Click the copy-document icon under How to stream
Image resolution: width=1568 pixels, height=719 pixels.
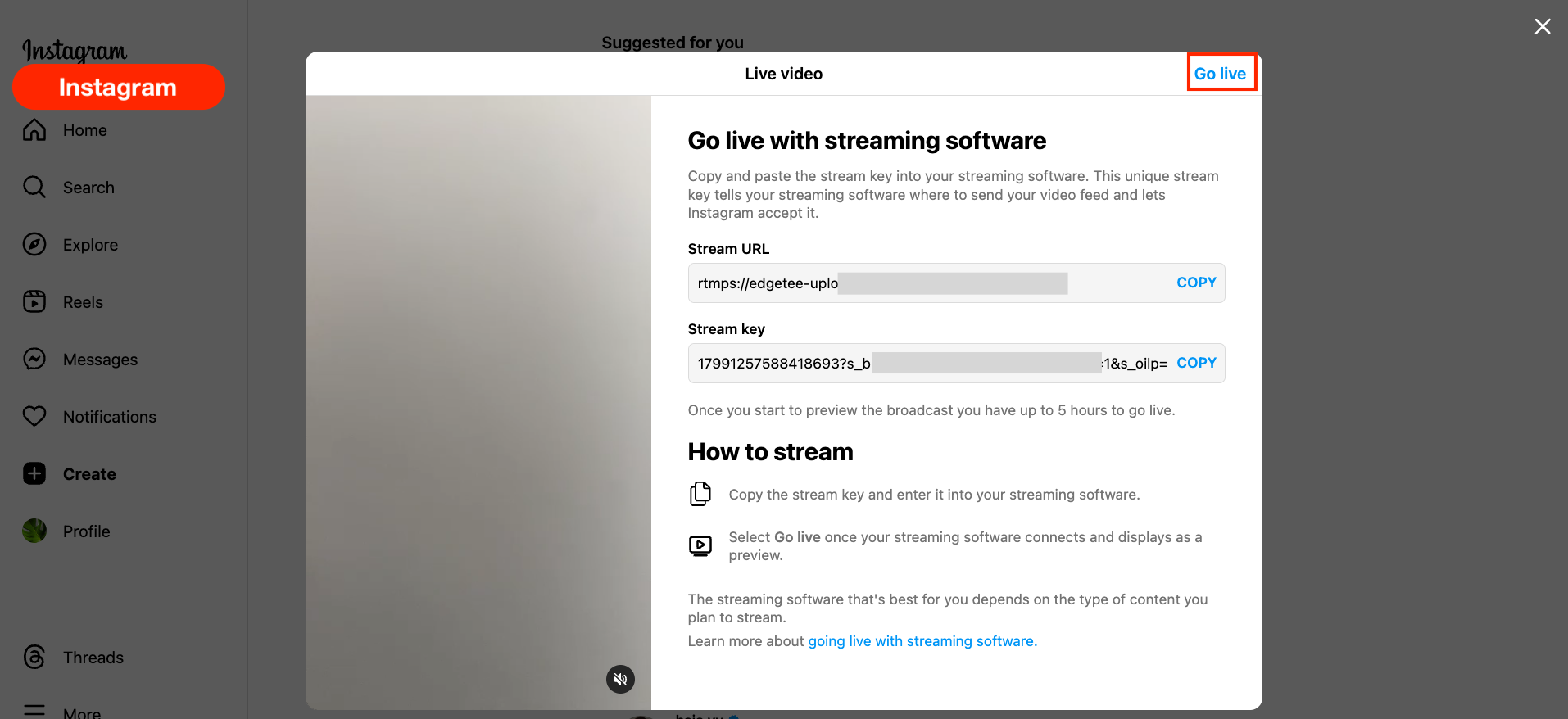[x=700, y=494]
